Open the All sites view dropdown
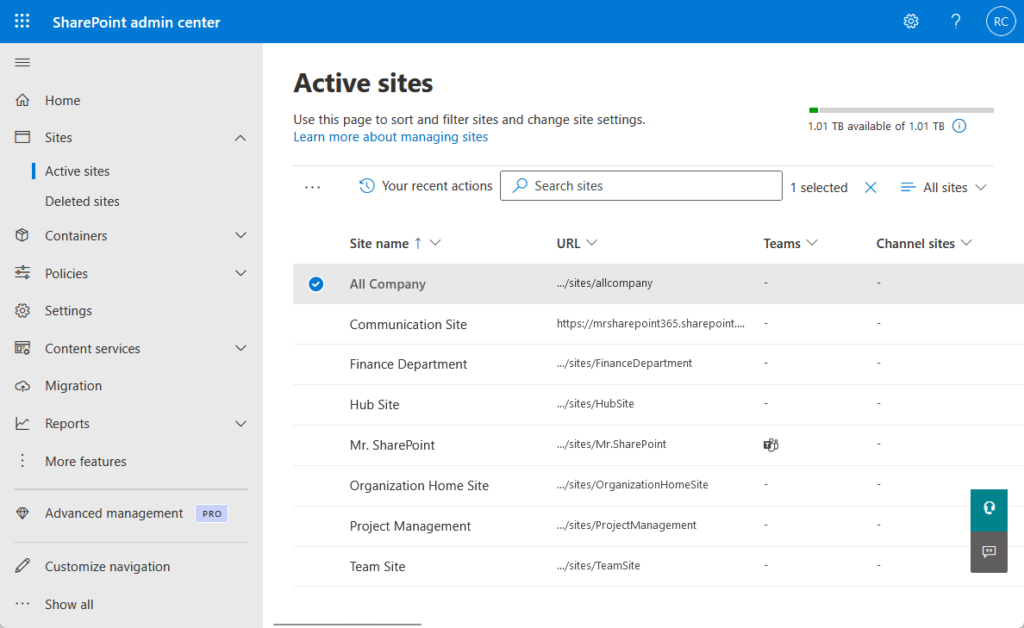 [x=944, y=187]
